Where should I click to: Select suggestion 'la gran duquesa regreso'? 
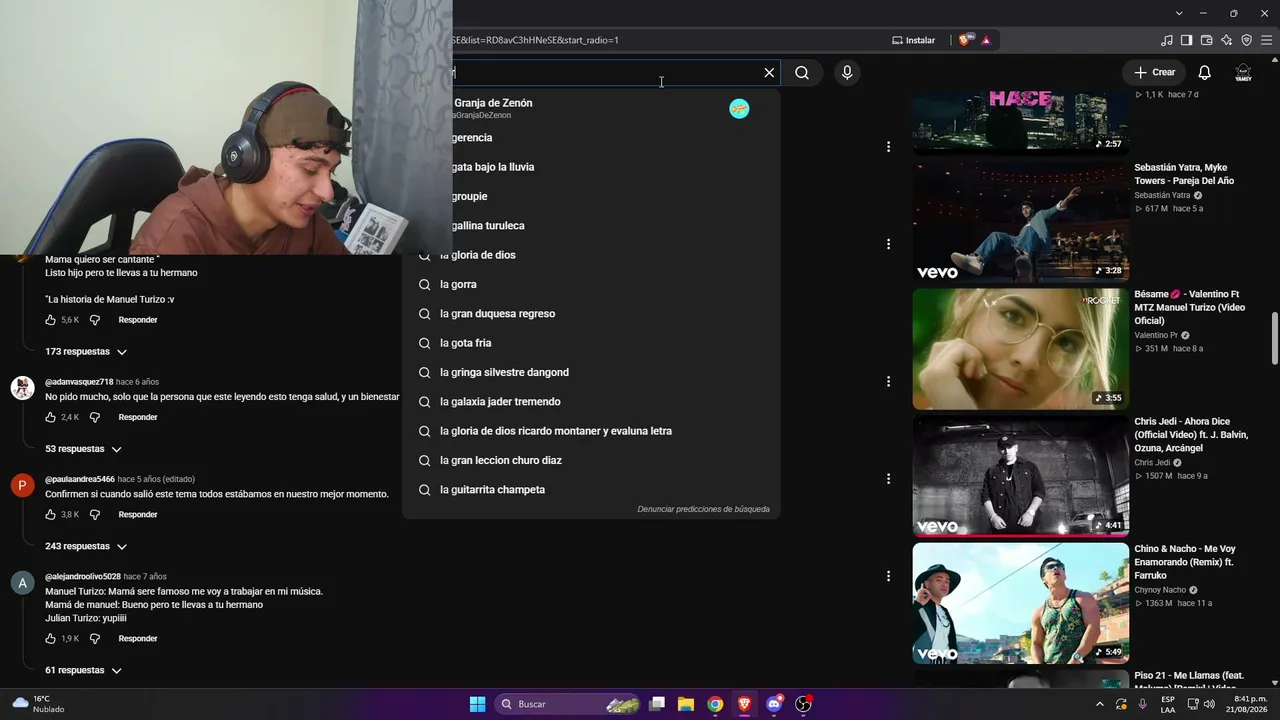591,314
